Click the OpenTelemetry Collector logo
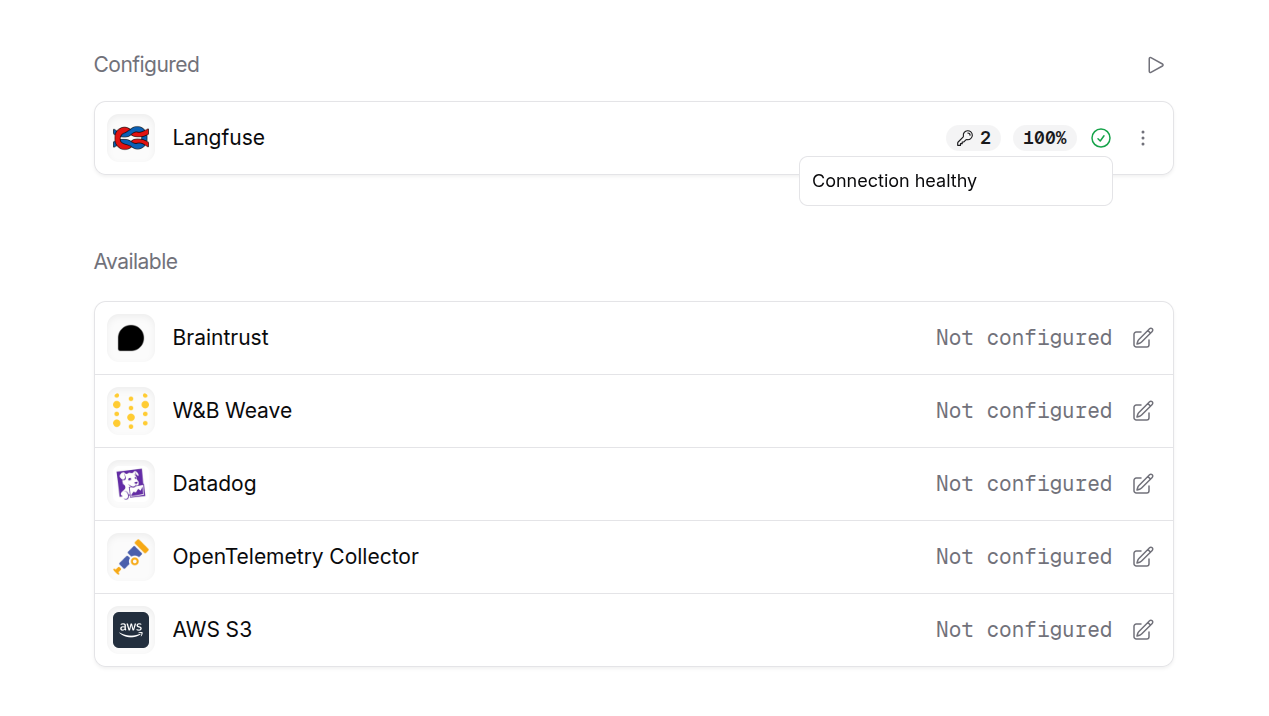Viewport: 1269px width, 716px height. tap(131, 557)
